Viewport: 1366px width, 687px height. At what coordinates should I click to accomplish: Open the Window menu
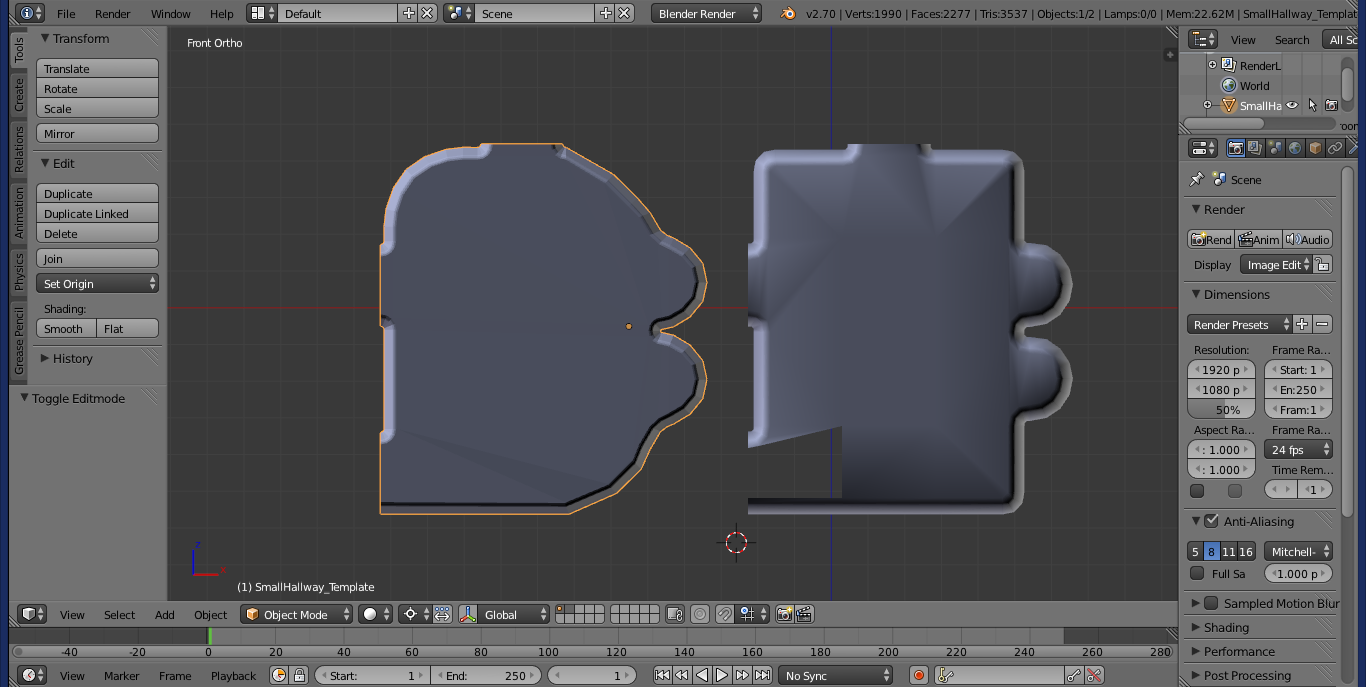click(171, 14)
